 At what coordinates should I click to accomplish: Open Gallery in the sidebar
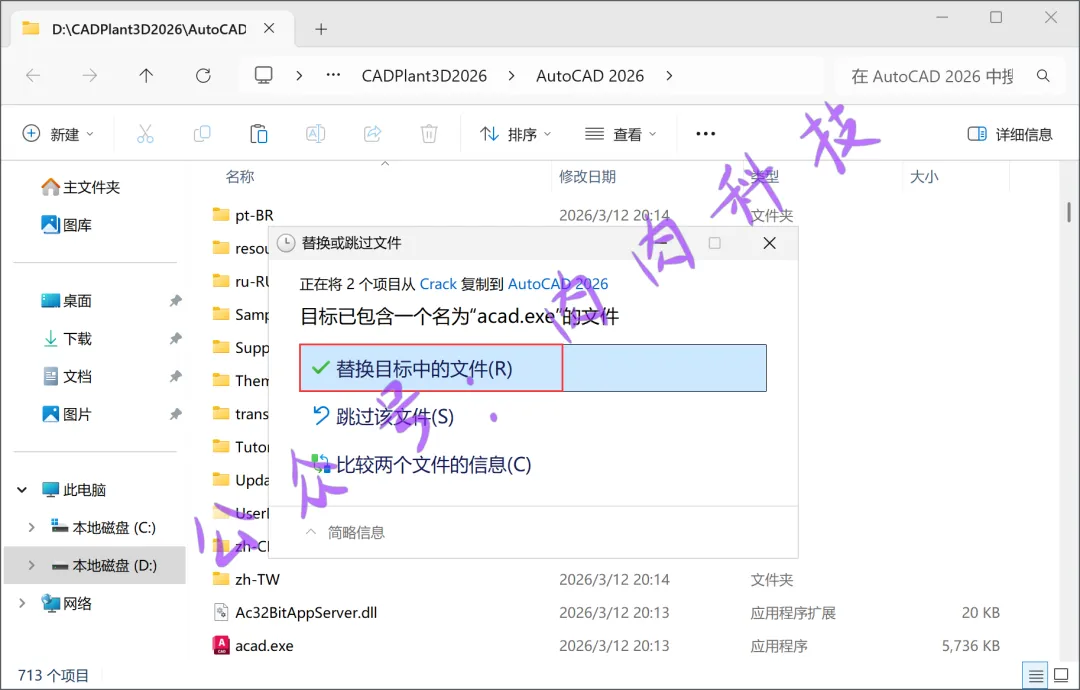tap(67, 224)
